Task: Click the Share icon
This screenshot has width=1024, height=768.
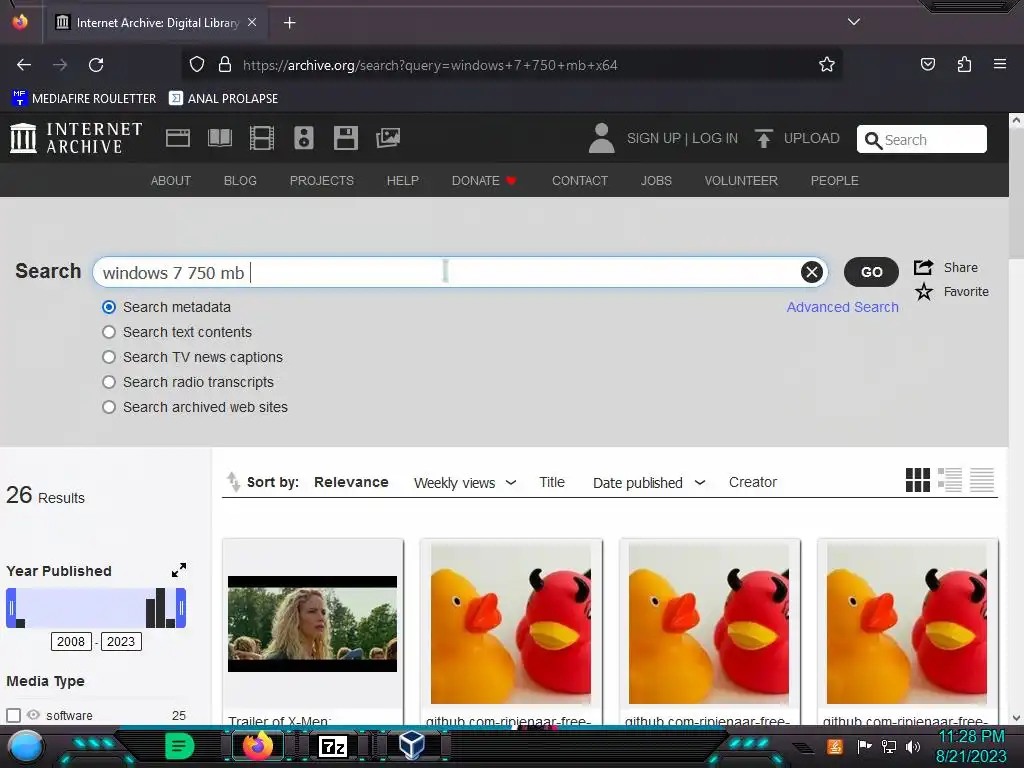Action: coord(923,267)
